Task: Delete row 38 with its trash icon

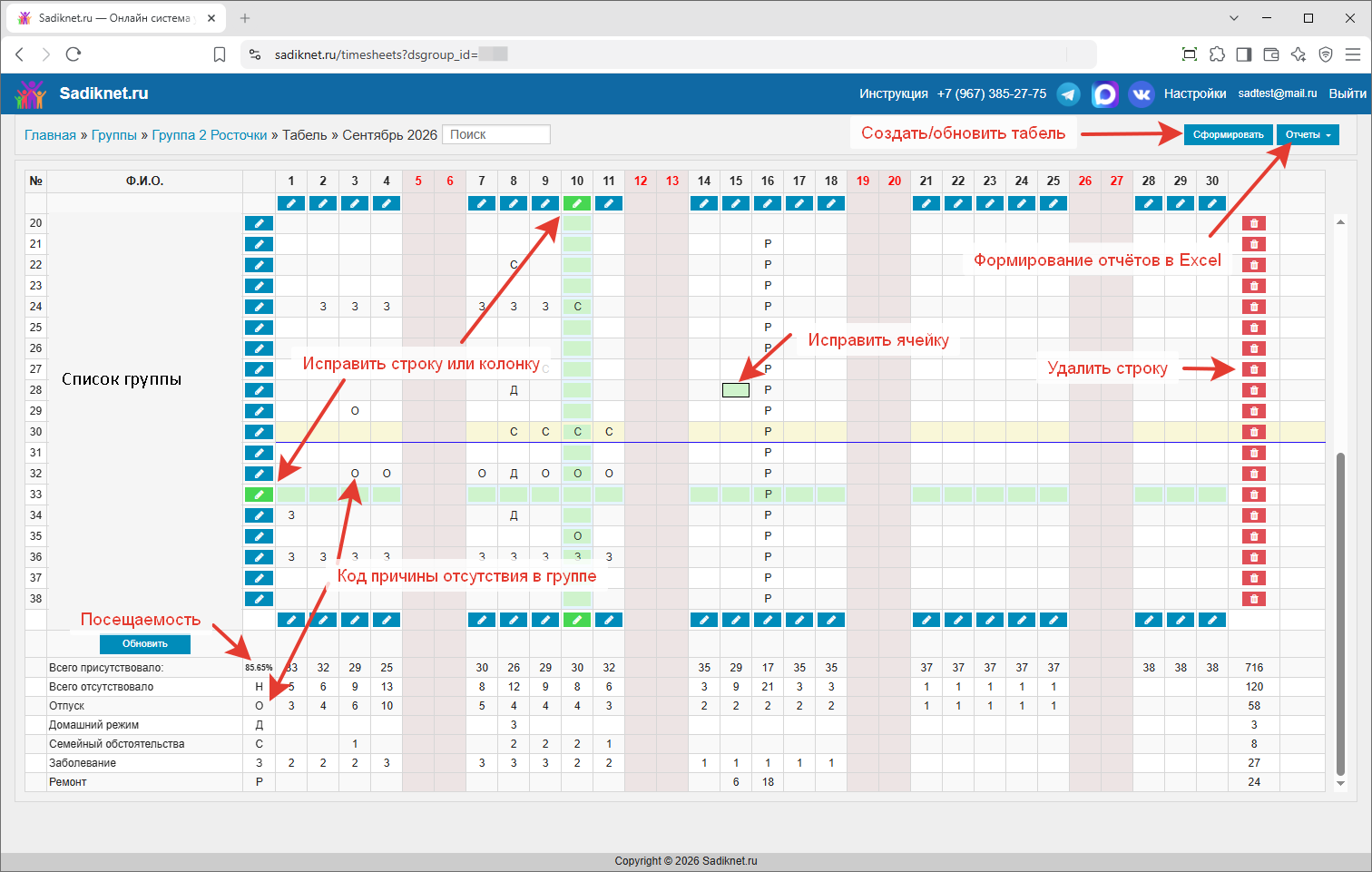Action: tap(1254, 599)
